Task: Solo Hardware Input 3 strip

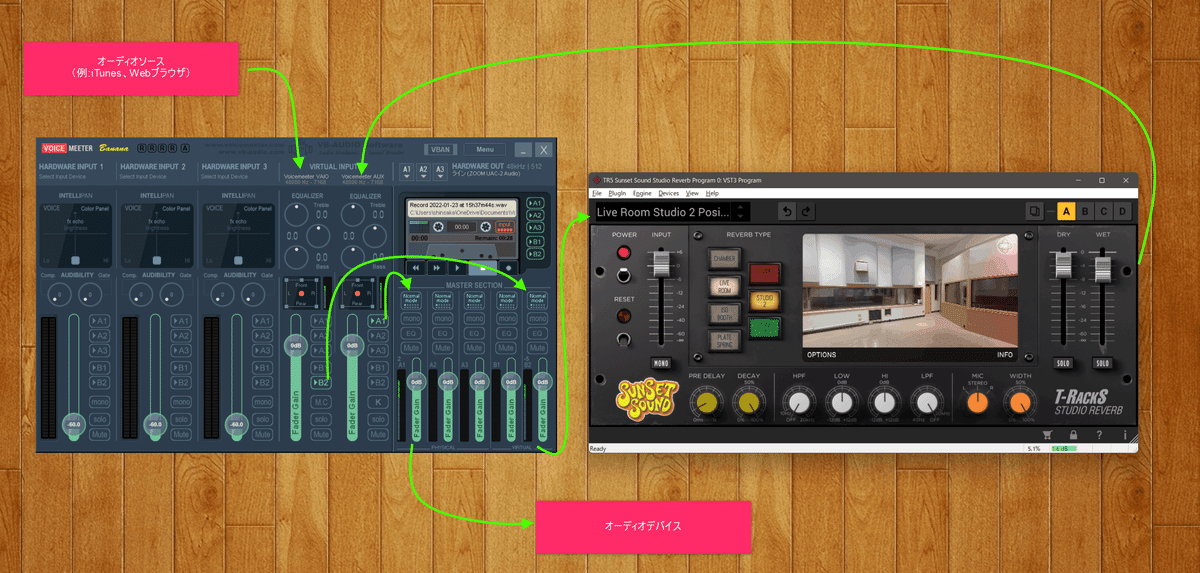Action: tap(263, 419)
